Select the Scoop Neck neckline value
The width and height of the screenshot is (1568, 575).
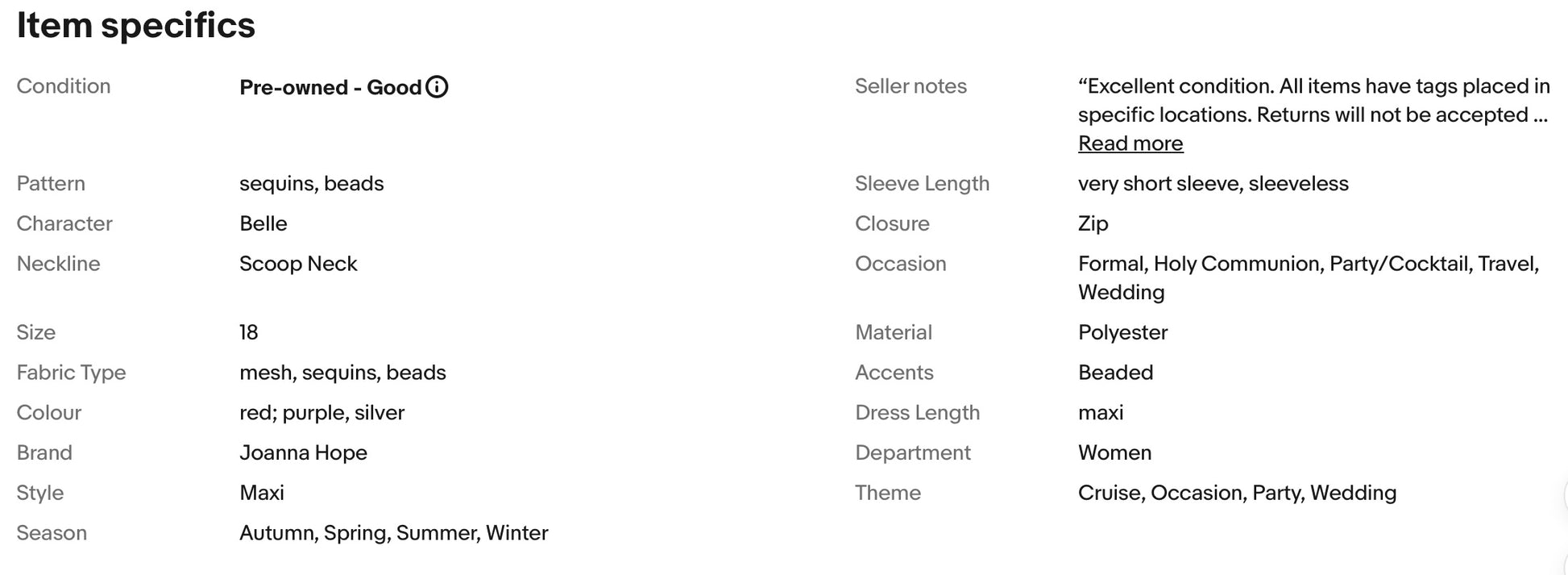click(x=298, y=264)
